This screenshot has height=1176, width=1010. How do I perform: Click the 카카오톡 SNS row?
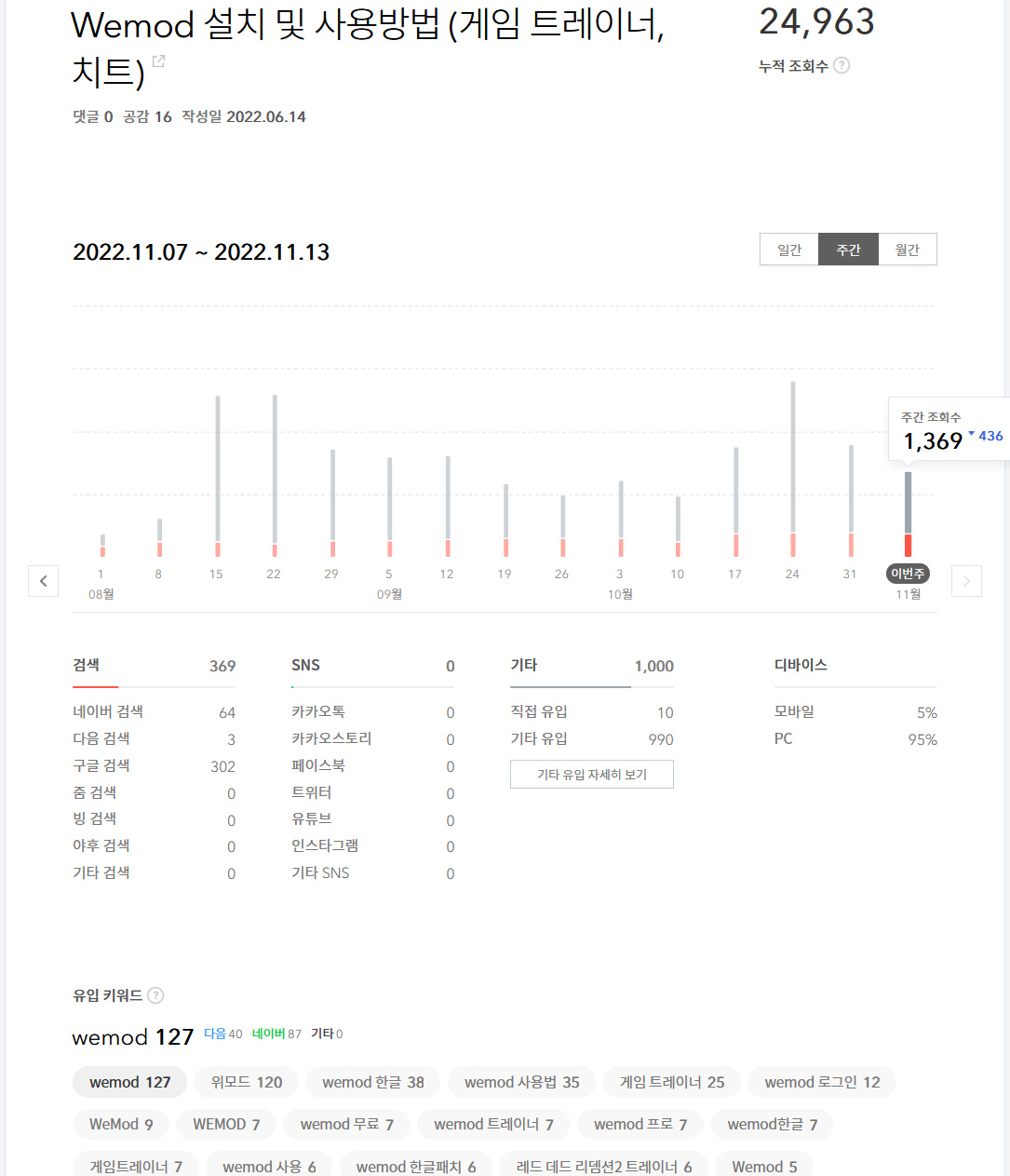click(x=373, y=712)
